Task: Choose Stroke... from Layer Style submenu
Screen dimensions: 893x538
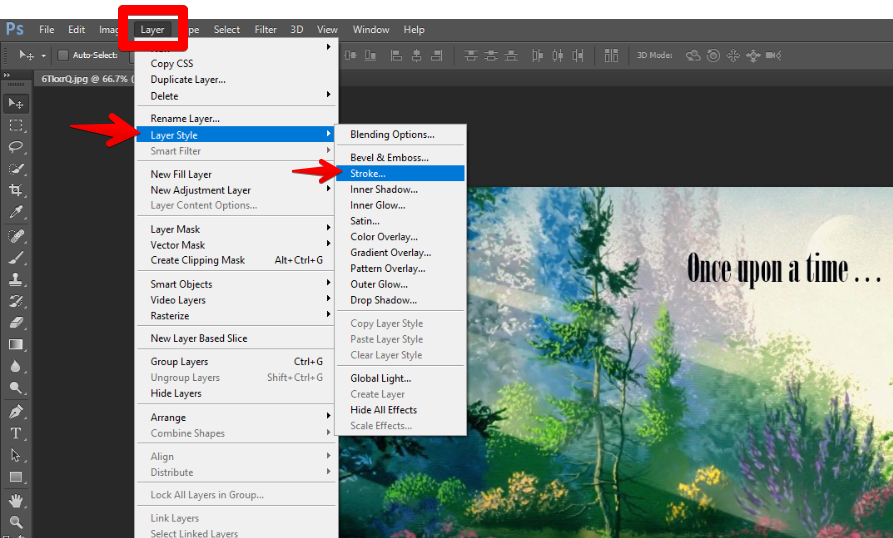Action: 368,173
